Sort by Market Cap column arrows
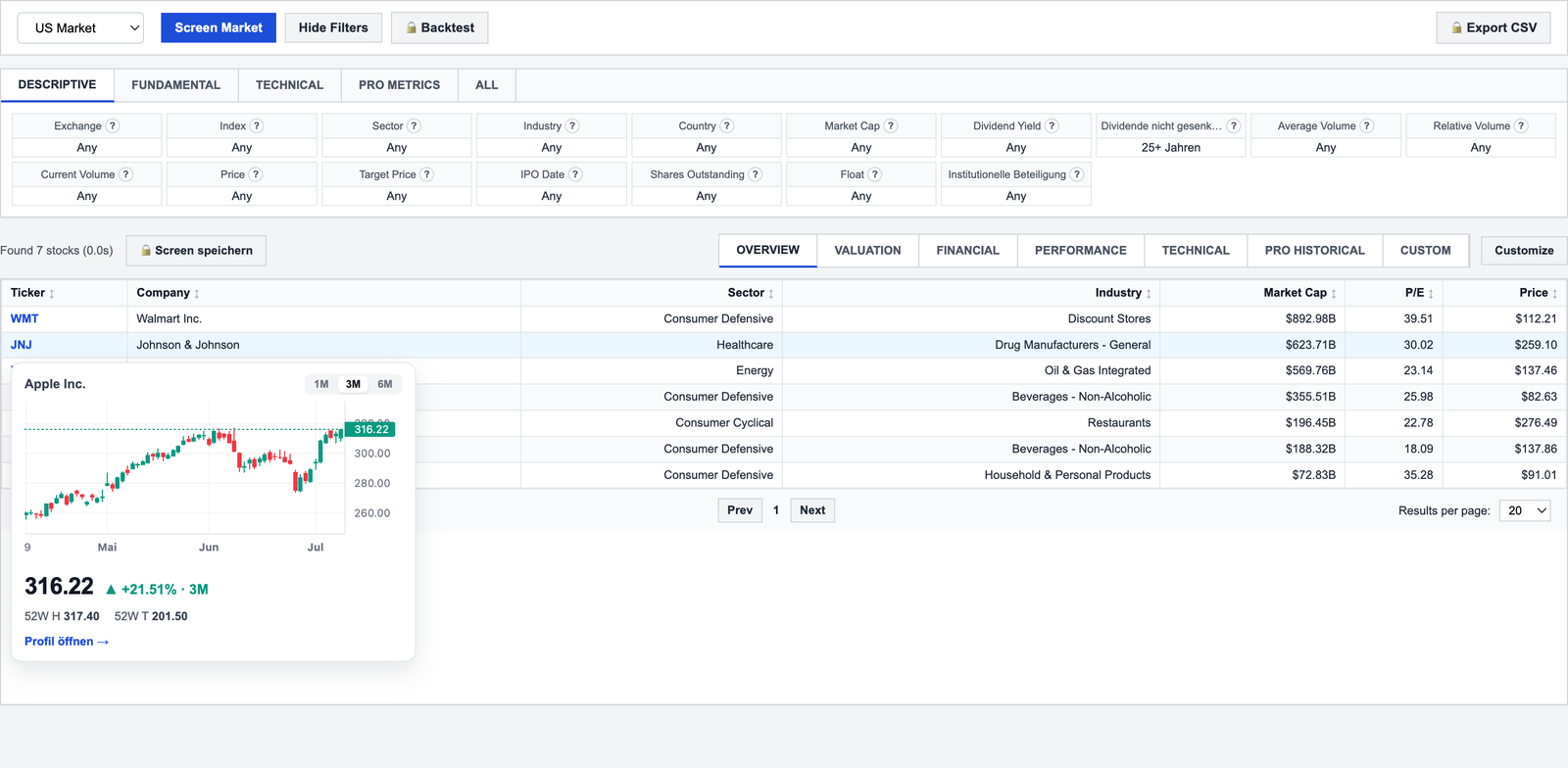The height and width of the screenshot is (768, 1568). [x=1334, y=294]
